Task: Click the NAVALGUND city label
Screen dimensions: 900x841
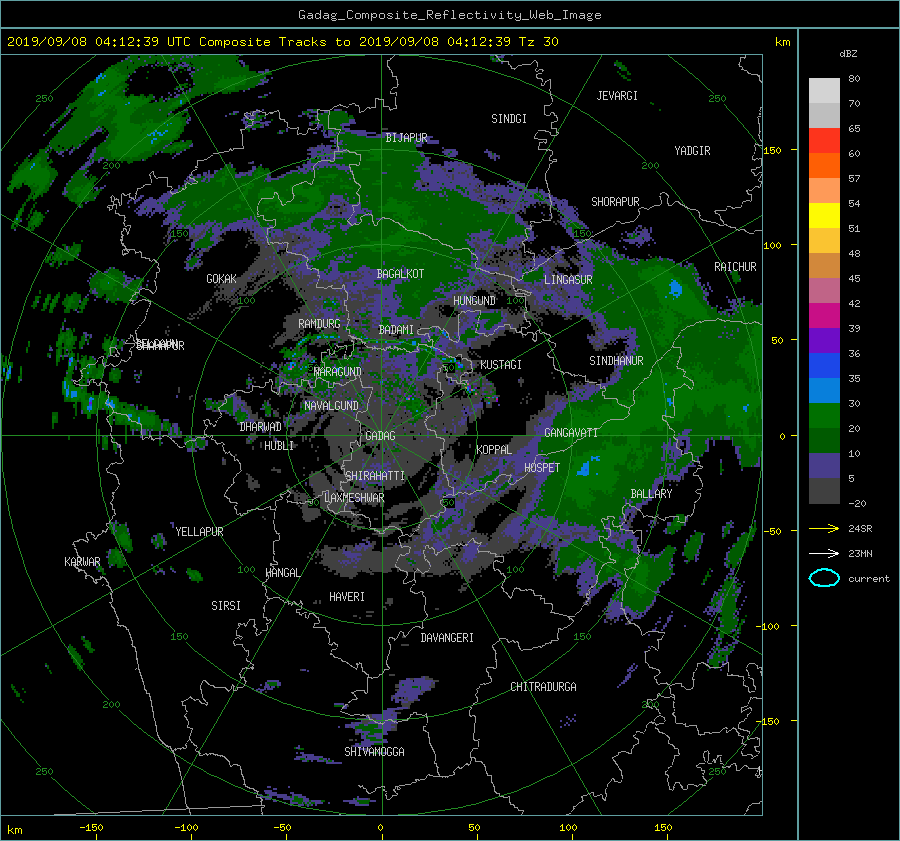Action: pos(331,406)
